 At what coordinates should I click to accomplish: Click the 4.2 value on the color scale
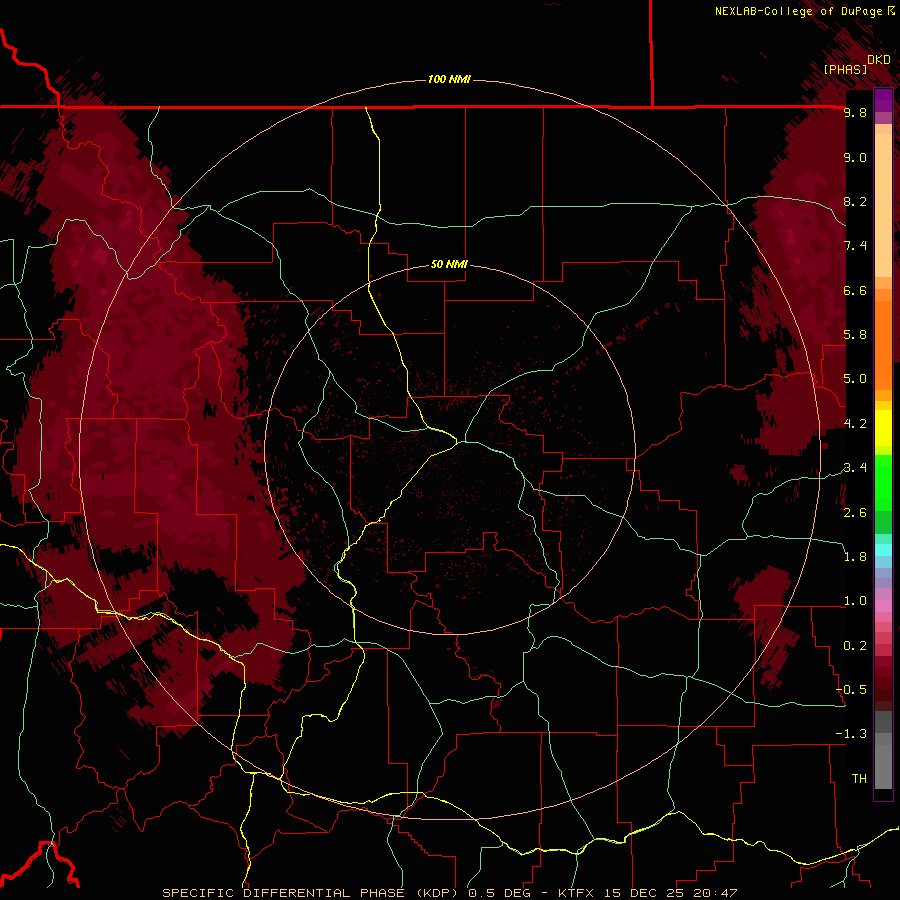[x=855, y=424]
